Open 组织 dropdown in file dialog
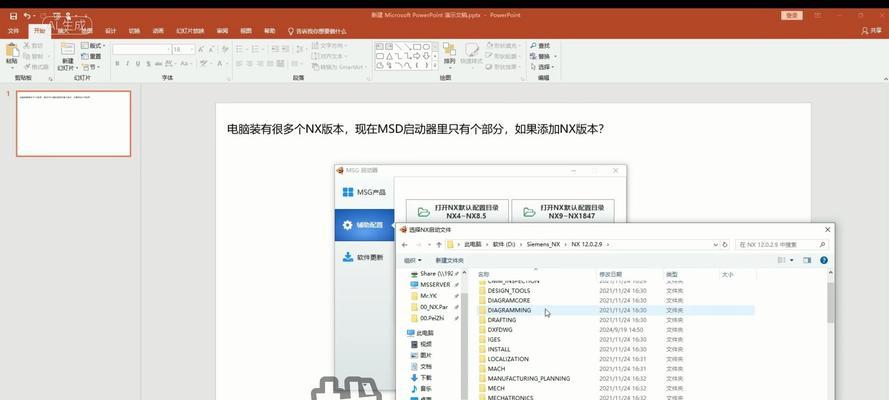 click(412, 260)
